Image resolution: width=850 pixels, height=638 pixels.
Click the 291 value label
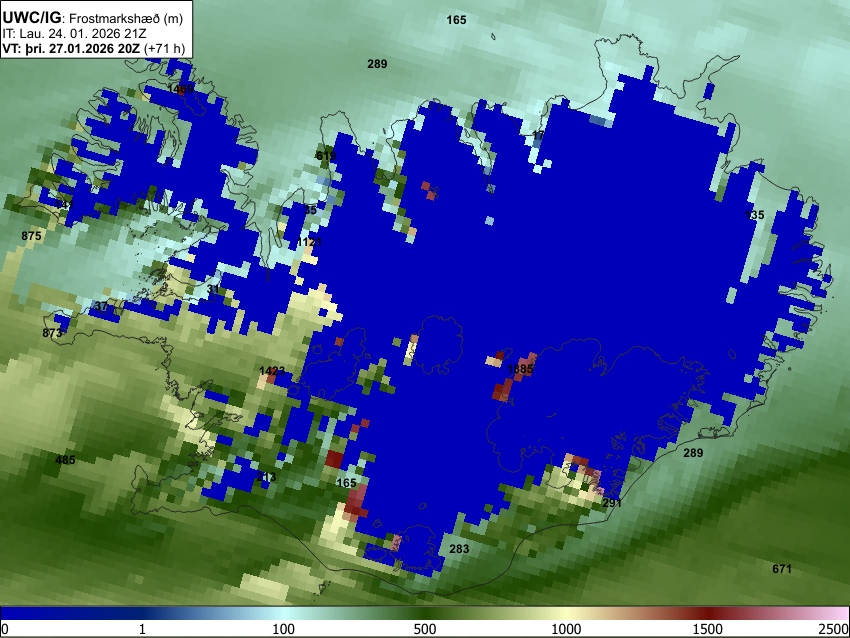[x=612, y=503]
